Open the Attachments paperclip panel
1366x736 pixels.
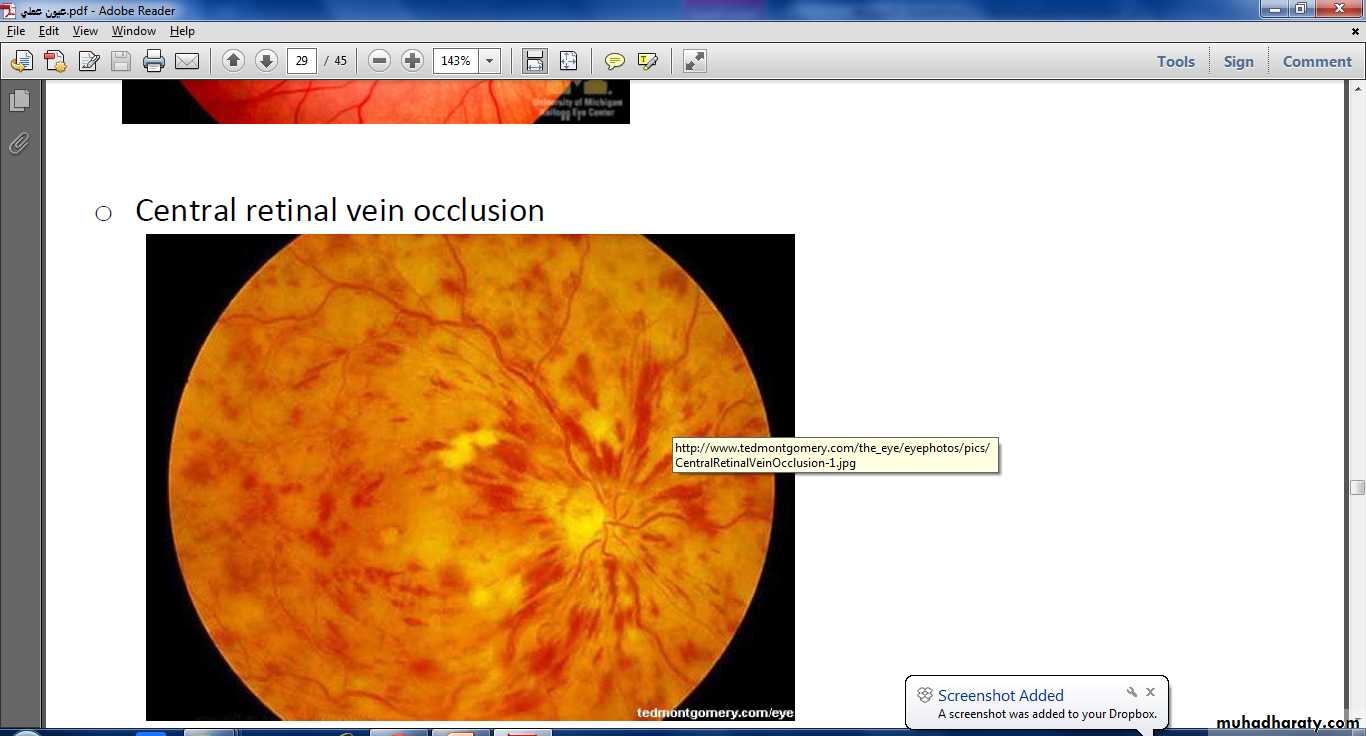tap(19, 143)
